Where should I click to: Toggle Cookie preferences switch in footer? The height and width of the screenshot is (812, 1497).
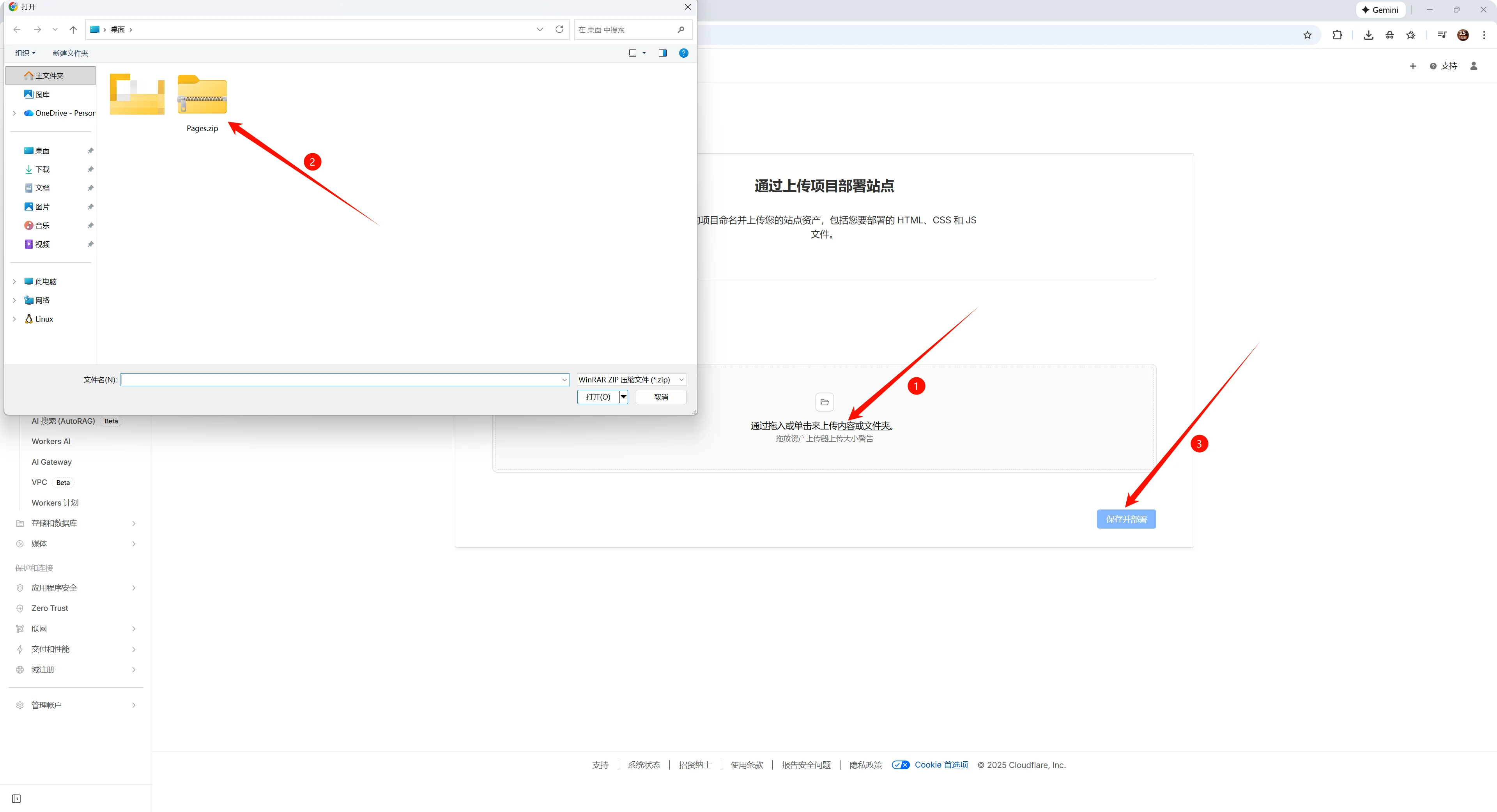900,765
